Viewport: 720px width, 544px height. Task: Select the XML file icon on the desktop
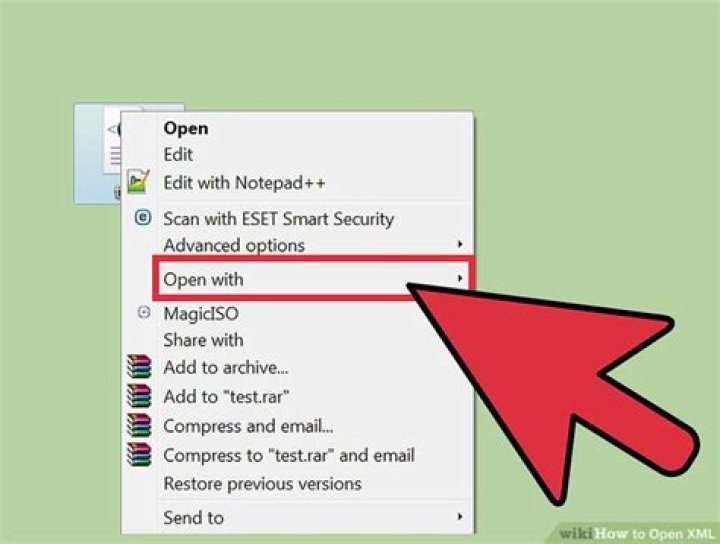click(x=97, y=153)
